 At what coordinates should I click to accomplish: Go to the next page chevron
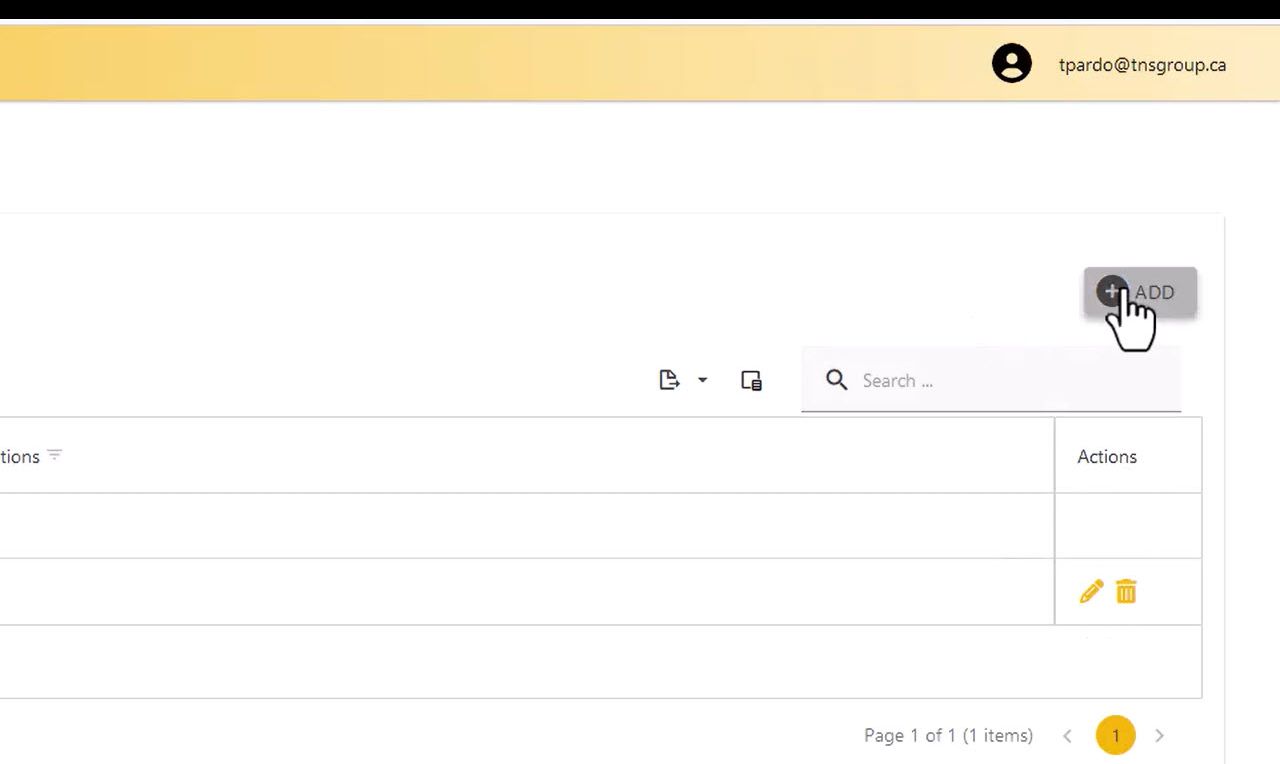(x=1159, y=736)
